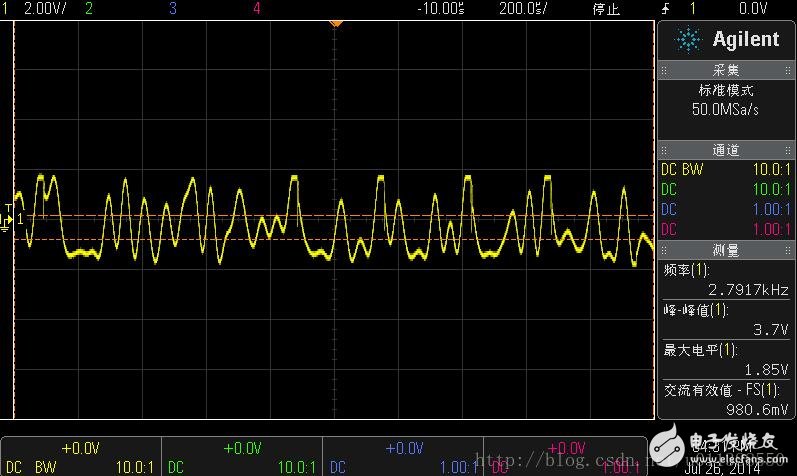Screen dimensions: 797x476
Task: Toggle channel 3 in the top bar
Action: pos(173,9)
